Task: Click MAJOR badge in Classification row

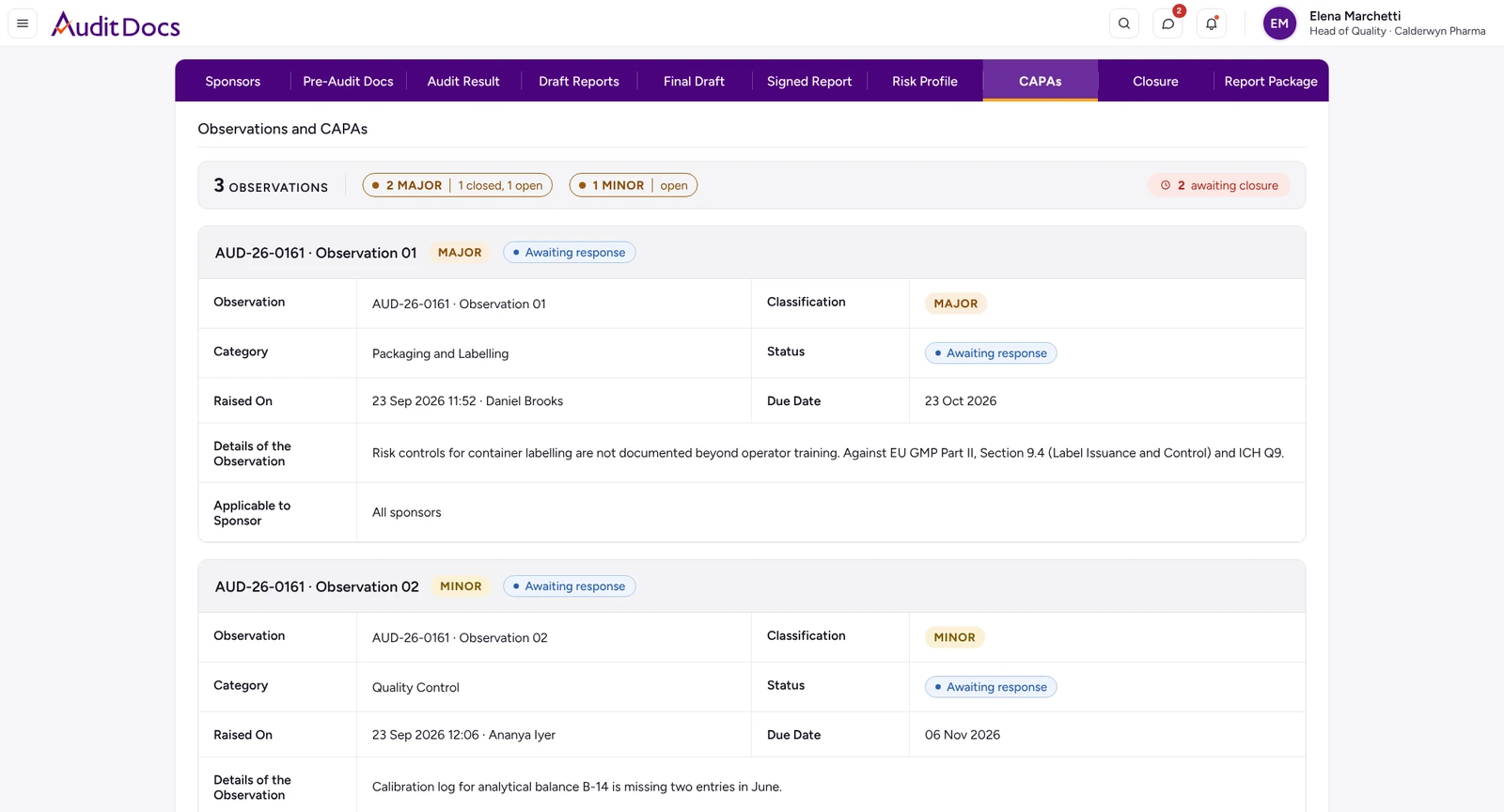Action: tap(956, 304)
